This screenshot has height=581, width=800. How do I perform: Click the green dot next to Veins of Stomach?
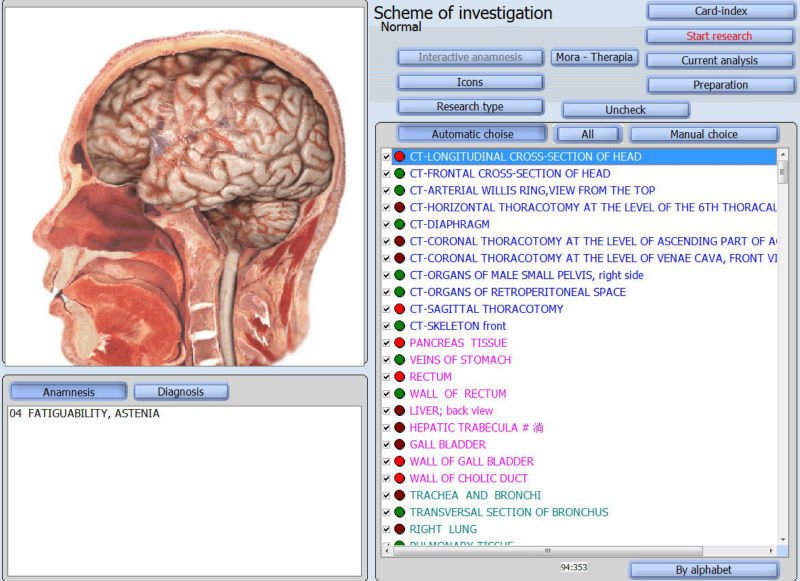pos(399,360)
